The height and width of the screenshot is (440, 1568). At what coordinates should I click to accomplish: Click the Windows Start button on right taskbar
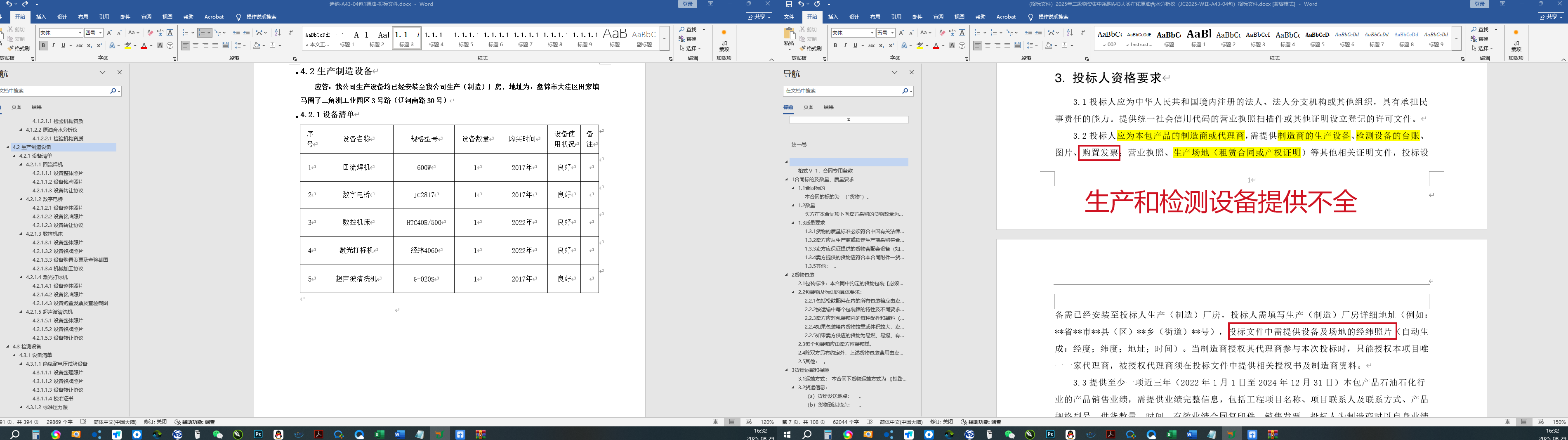pyautogui.click(x=787, y=435)
